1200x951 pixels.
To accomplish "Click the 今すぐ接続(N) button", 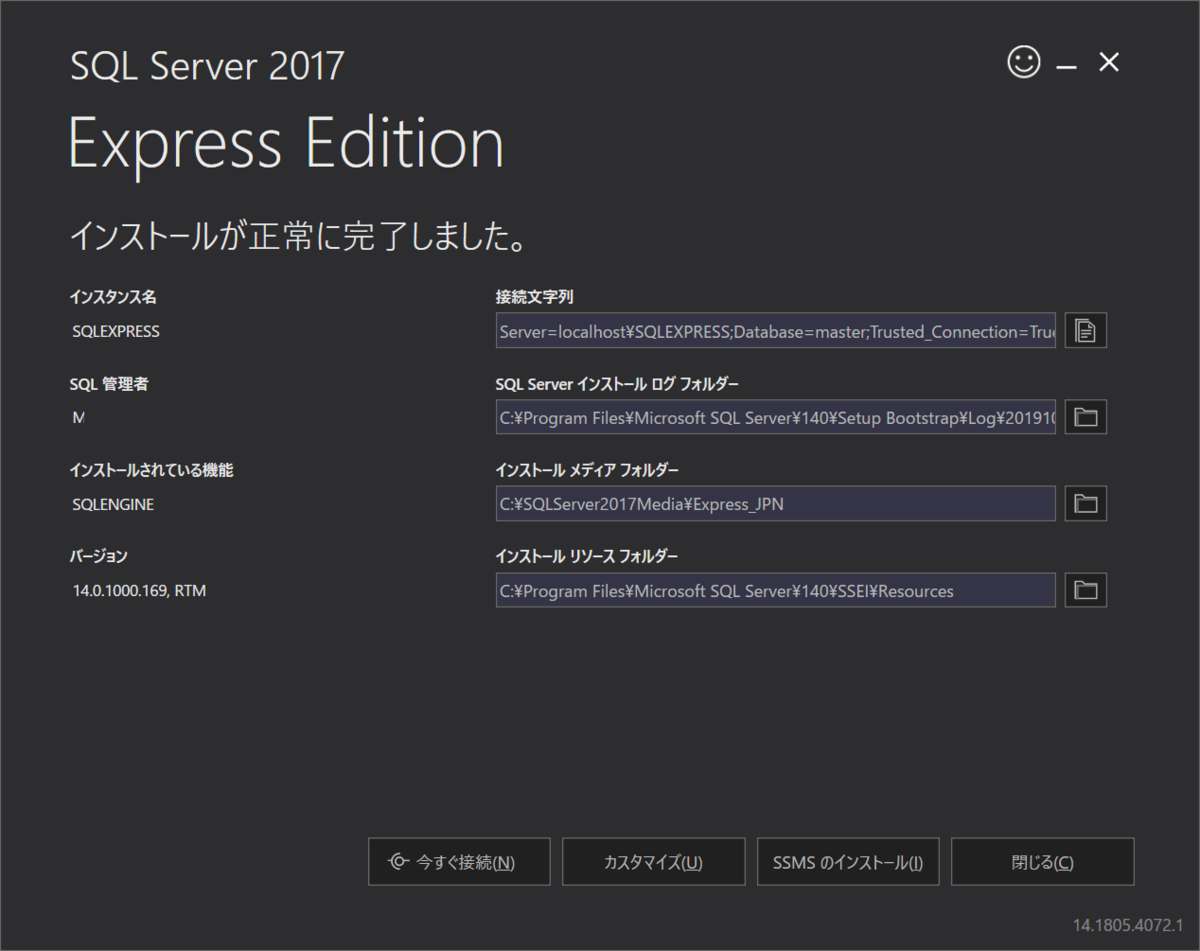I will 459,862.
